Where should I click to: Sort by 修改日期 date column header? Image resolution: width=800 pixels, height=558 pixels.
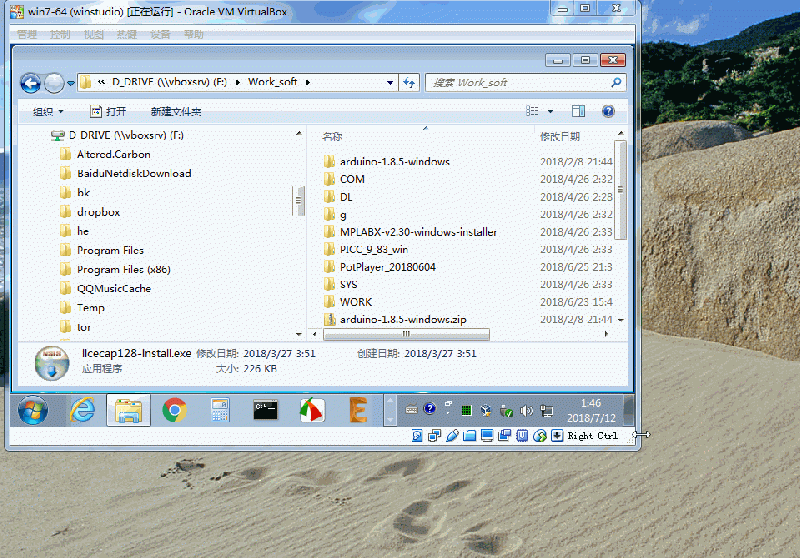coord(560,137)
